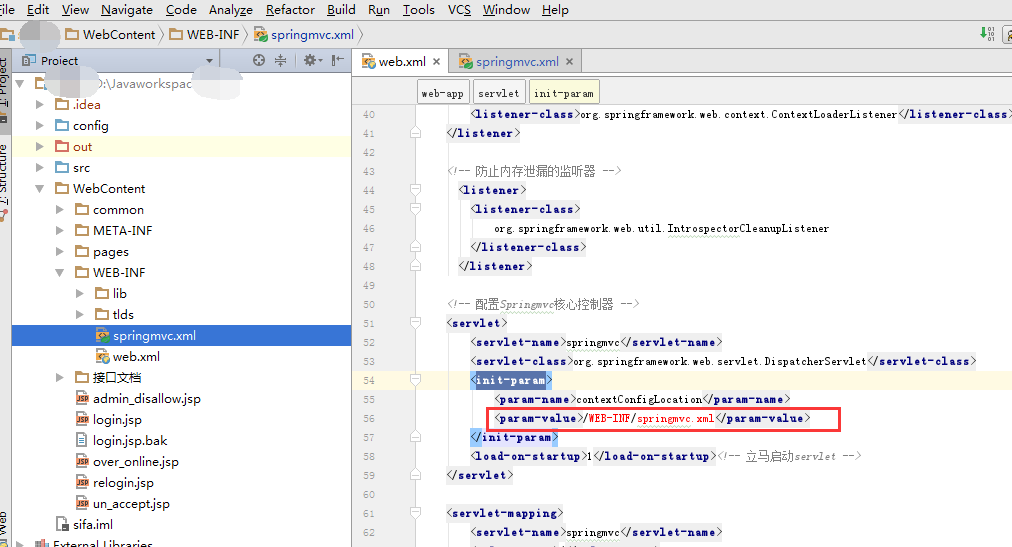1012x547 pixels.
Task: Open the Window menu
Action: coord(507,10)
